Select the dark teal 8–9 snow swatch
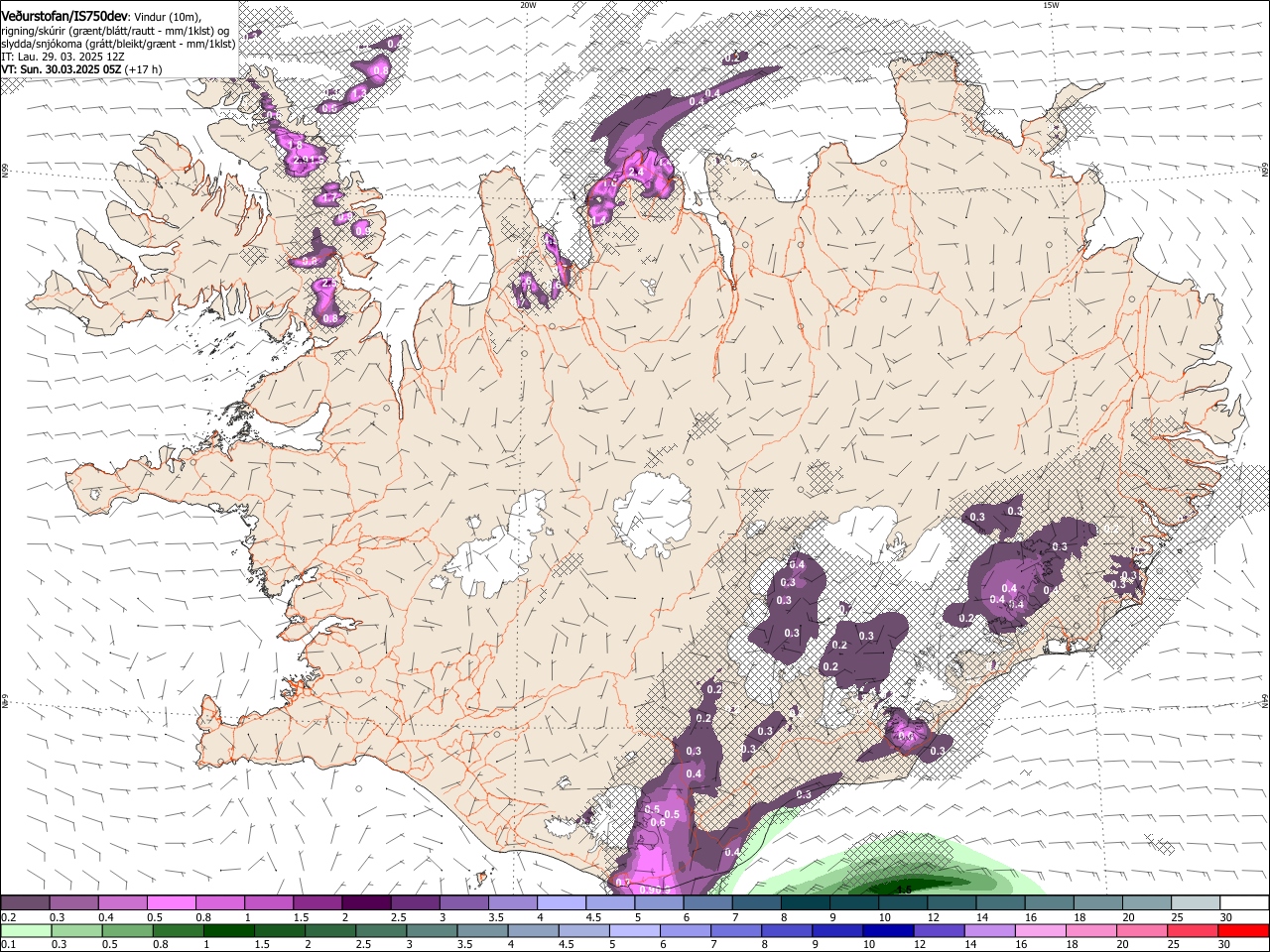Image resolution: width=1270 pixels, height=952 pixels. click(x=805, y=902)
